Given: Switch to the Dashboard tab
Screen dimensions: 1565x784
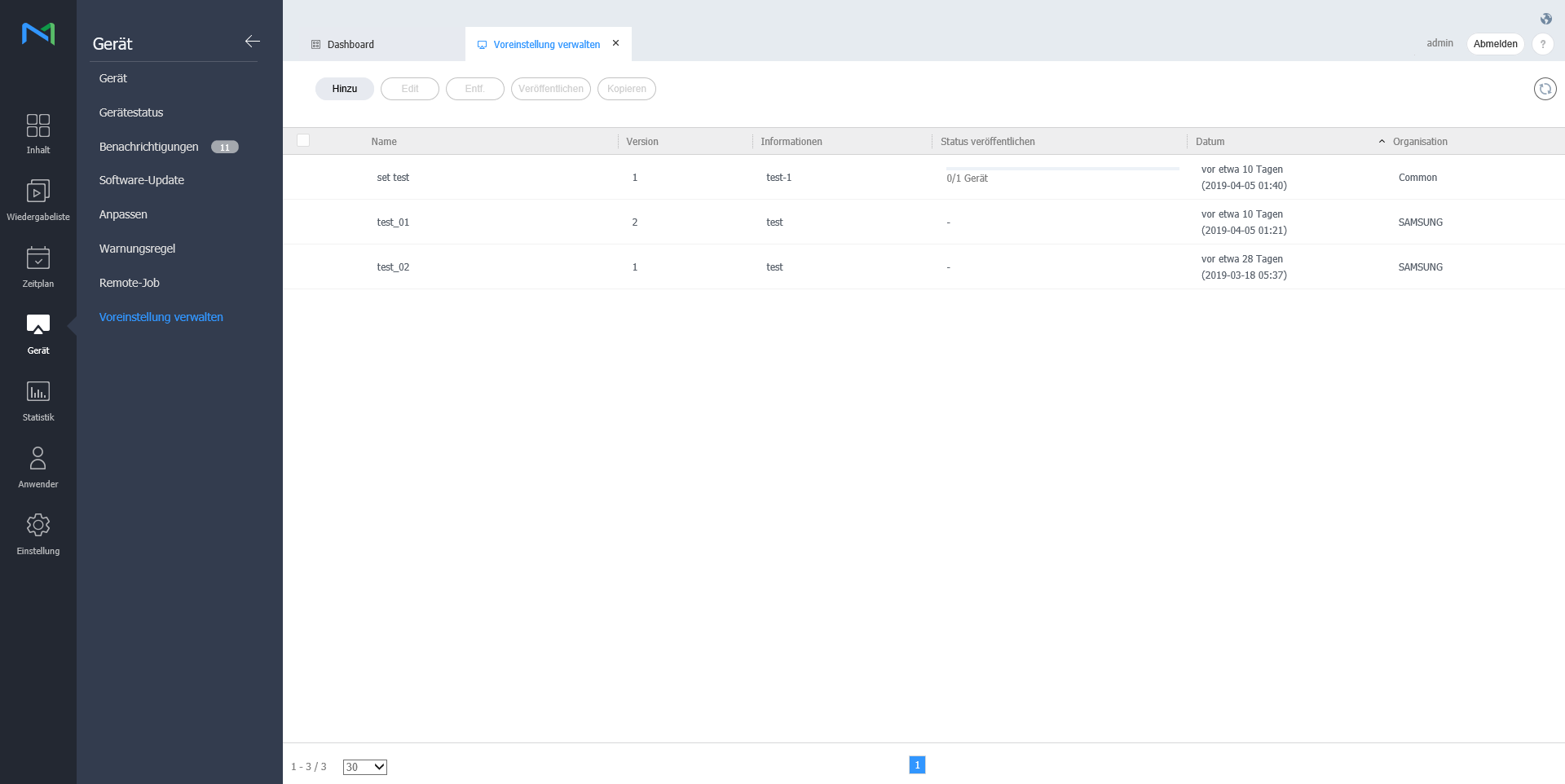Looking at the screenshot, I should point(350,45).
